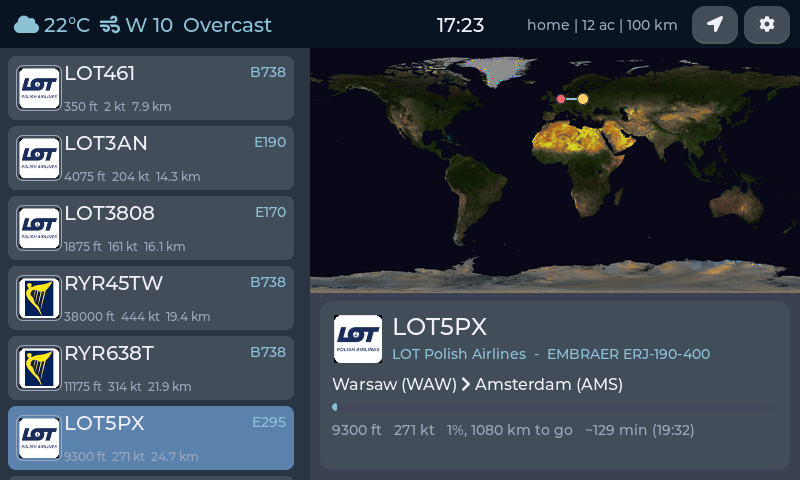Image resolution: width=800 pixels, height=480 pixels.
Task: Click the '~129 min (19:32)' arrival estimate
Action: tap(640, 430)
